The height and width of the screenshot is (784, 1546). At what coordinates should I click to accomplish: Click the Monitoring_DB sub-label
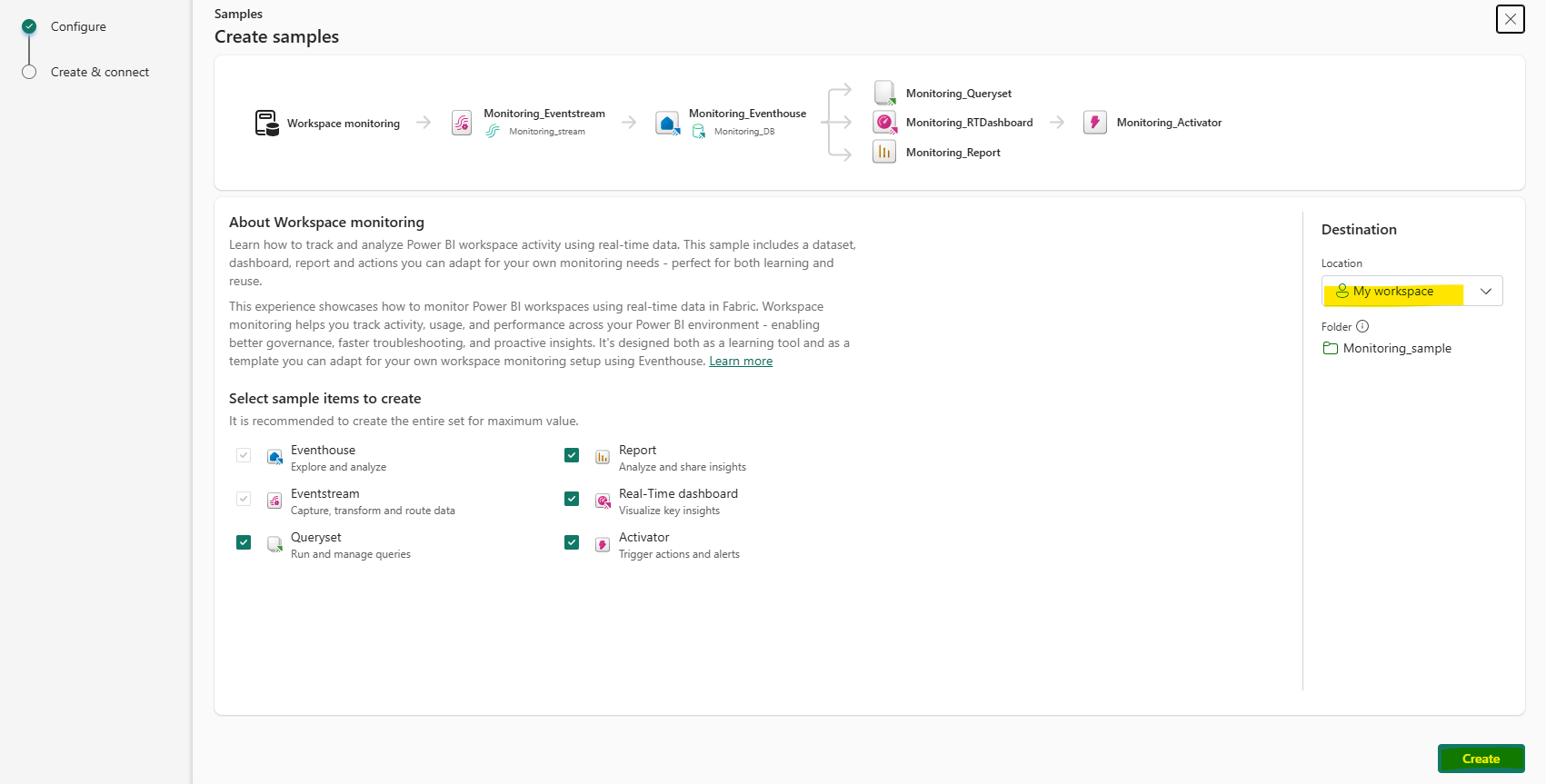(x=744, y=132)
